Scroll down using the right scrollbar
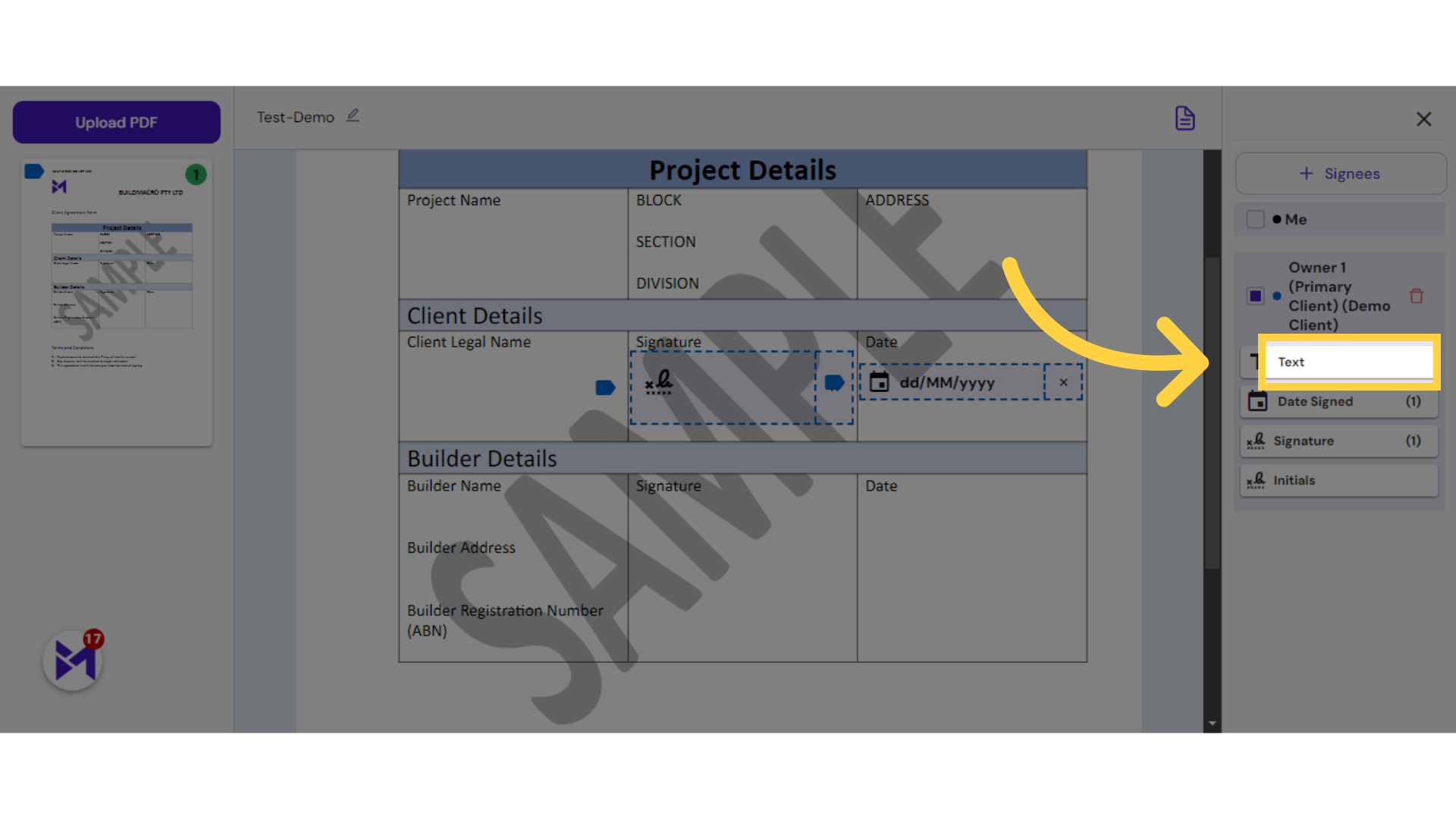Viewport: 1456px width, 819px height. (x=1214, y=721)
